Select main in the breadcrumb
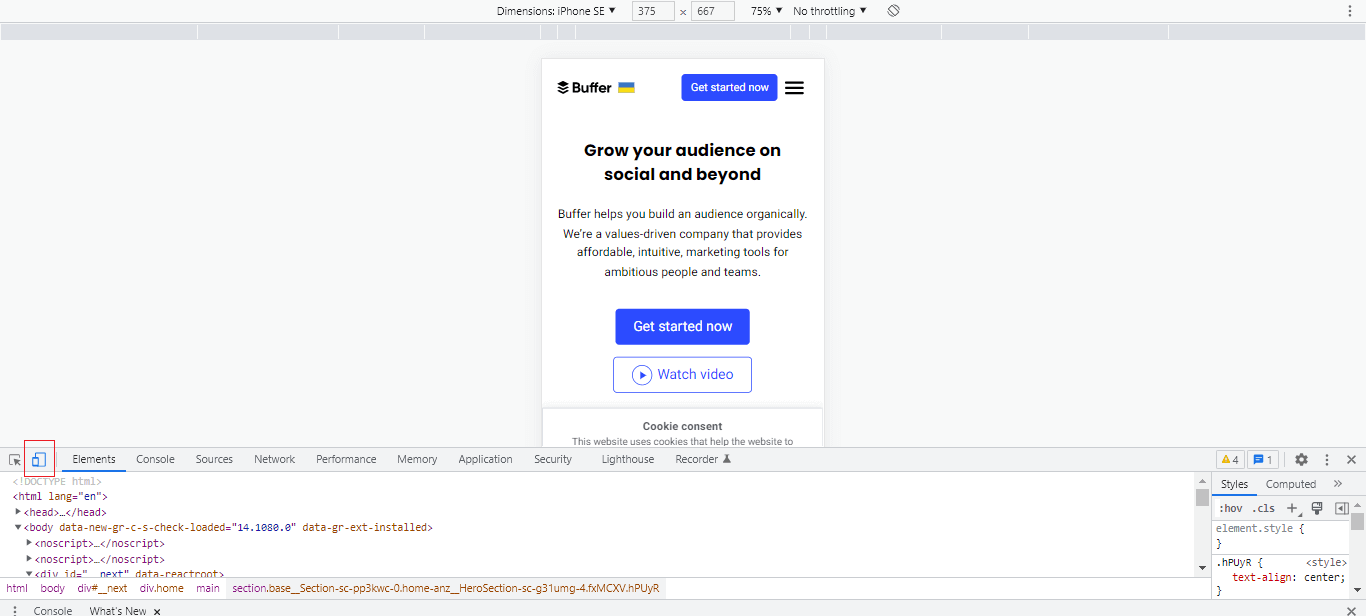This screenshot has width=1366, height=616. click(208, 588)
